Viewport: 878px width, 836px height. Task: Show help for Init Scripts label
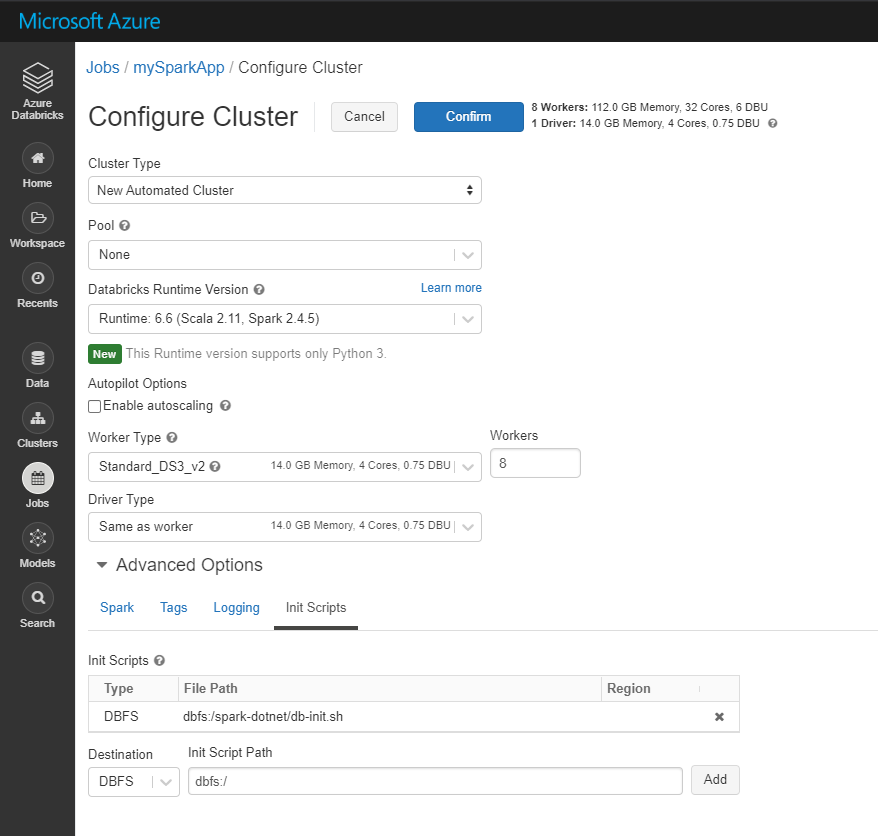click(x=160, y=660)
